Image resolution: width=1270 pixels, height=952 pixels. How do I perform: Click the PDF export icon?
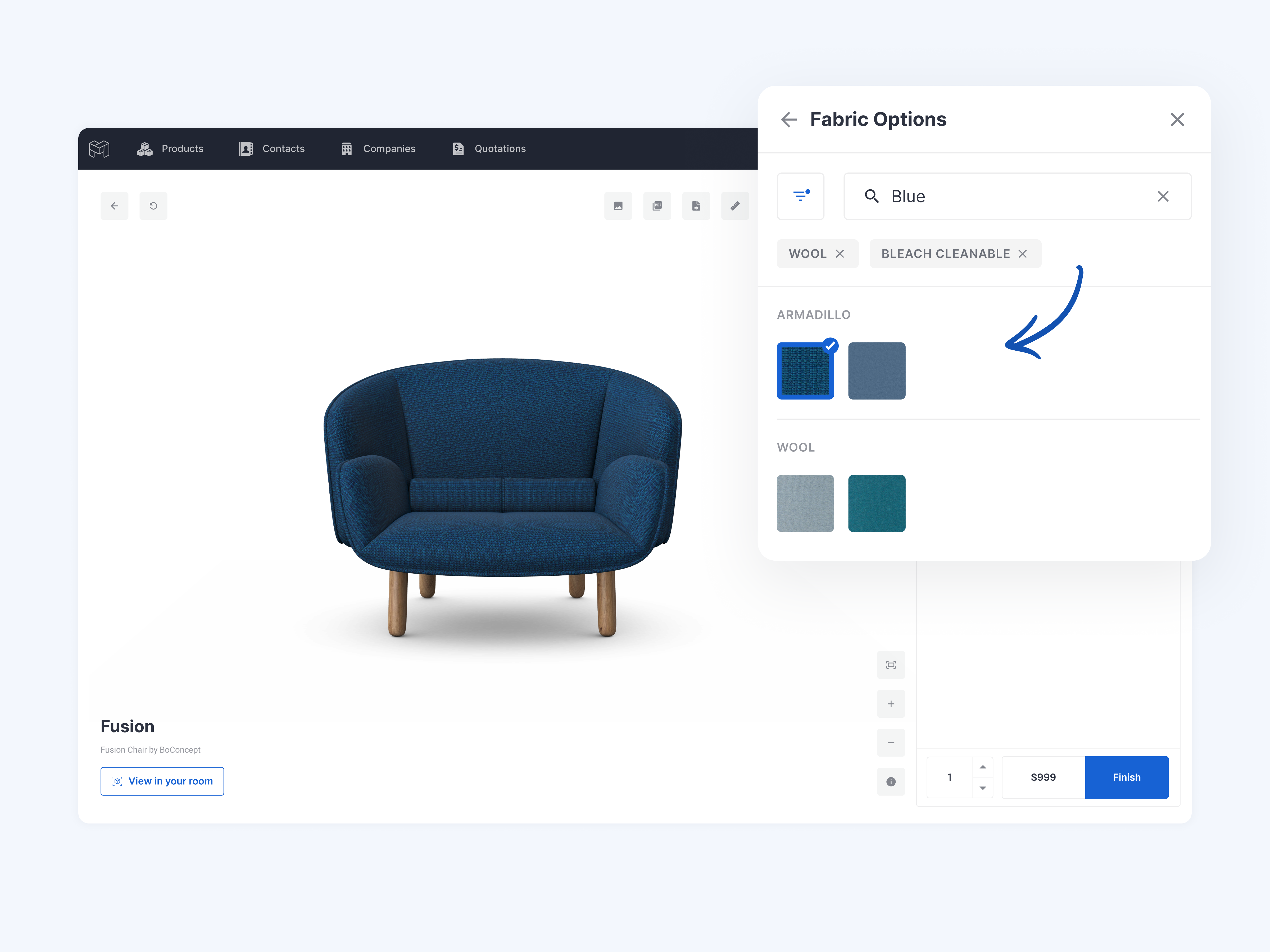(x=657, y=206)
